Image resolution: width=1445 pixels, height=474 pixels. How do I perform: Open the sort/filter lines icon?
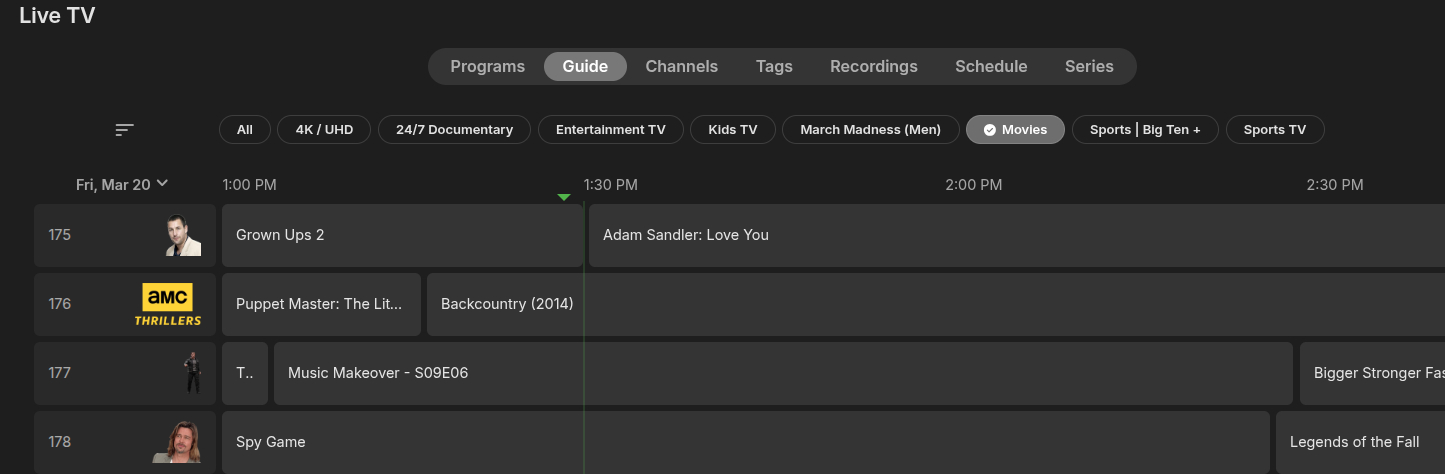(x=124, y=130)
